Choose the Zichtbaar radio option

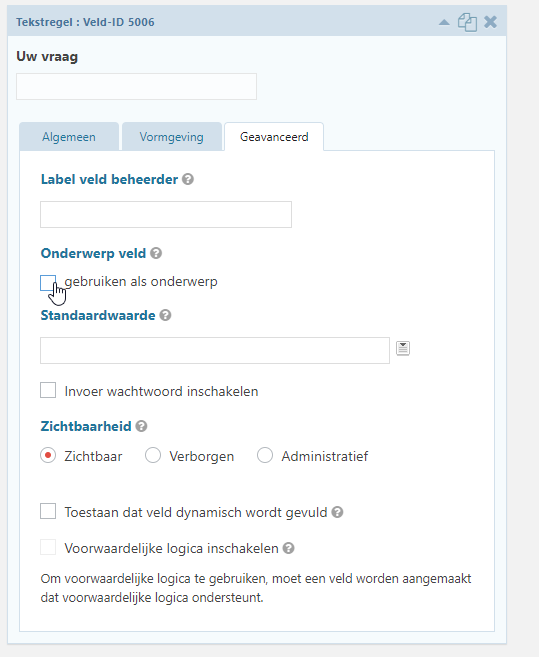click(x=48, y=455)
